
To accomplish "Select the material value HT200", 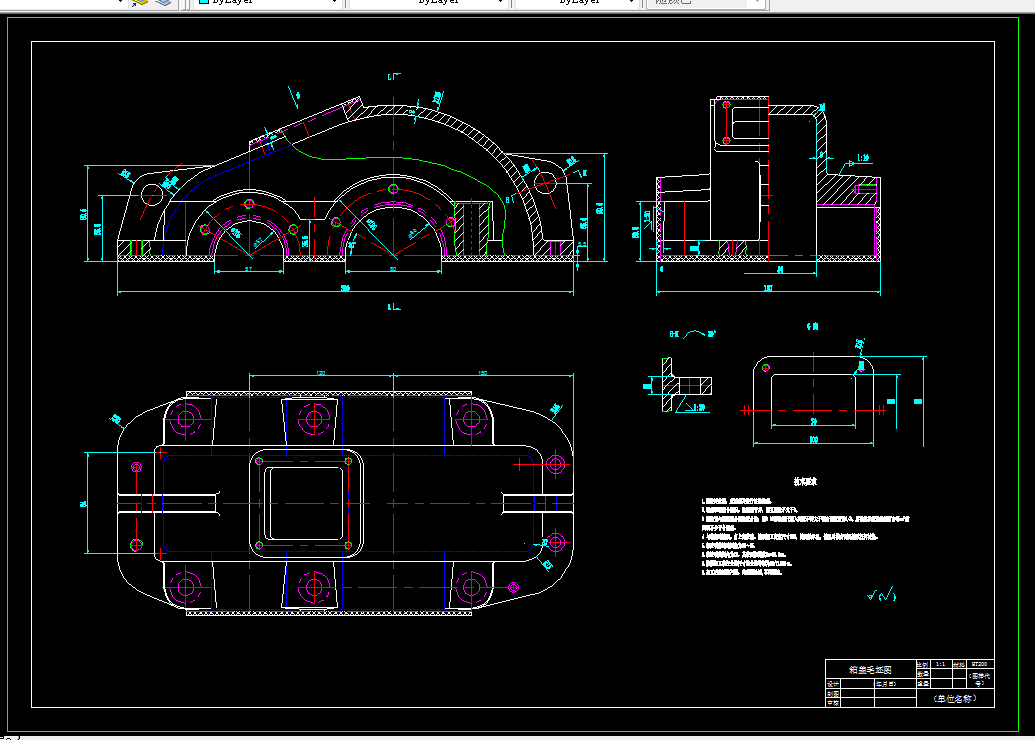I will click(x=980, y=664).
